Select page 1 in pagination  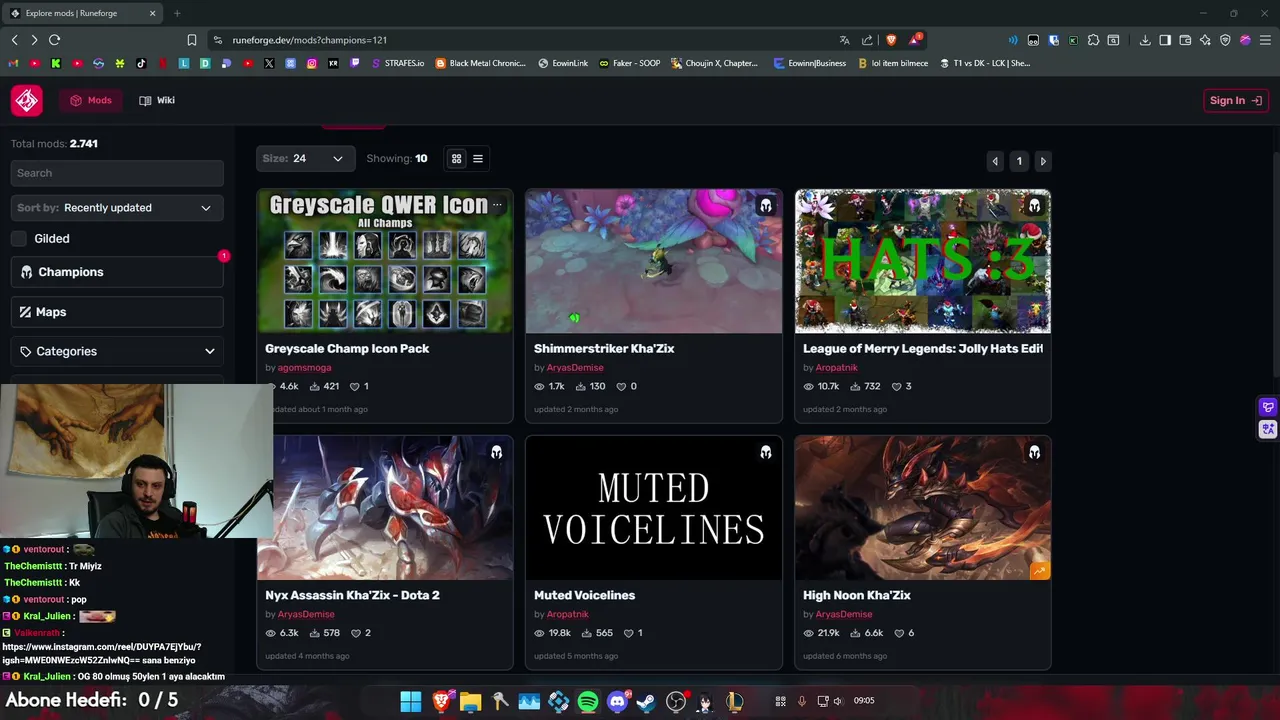point(1019,161)
